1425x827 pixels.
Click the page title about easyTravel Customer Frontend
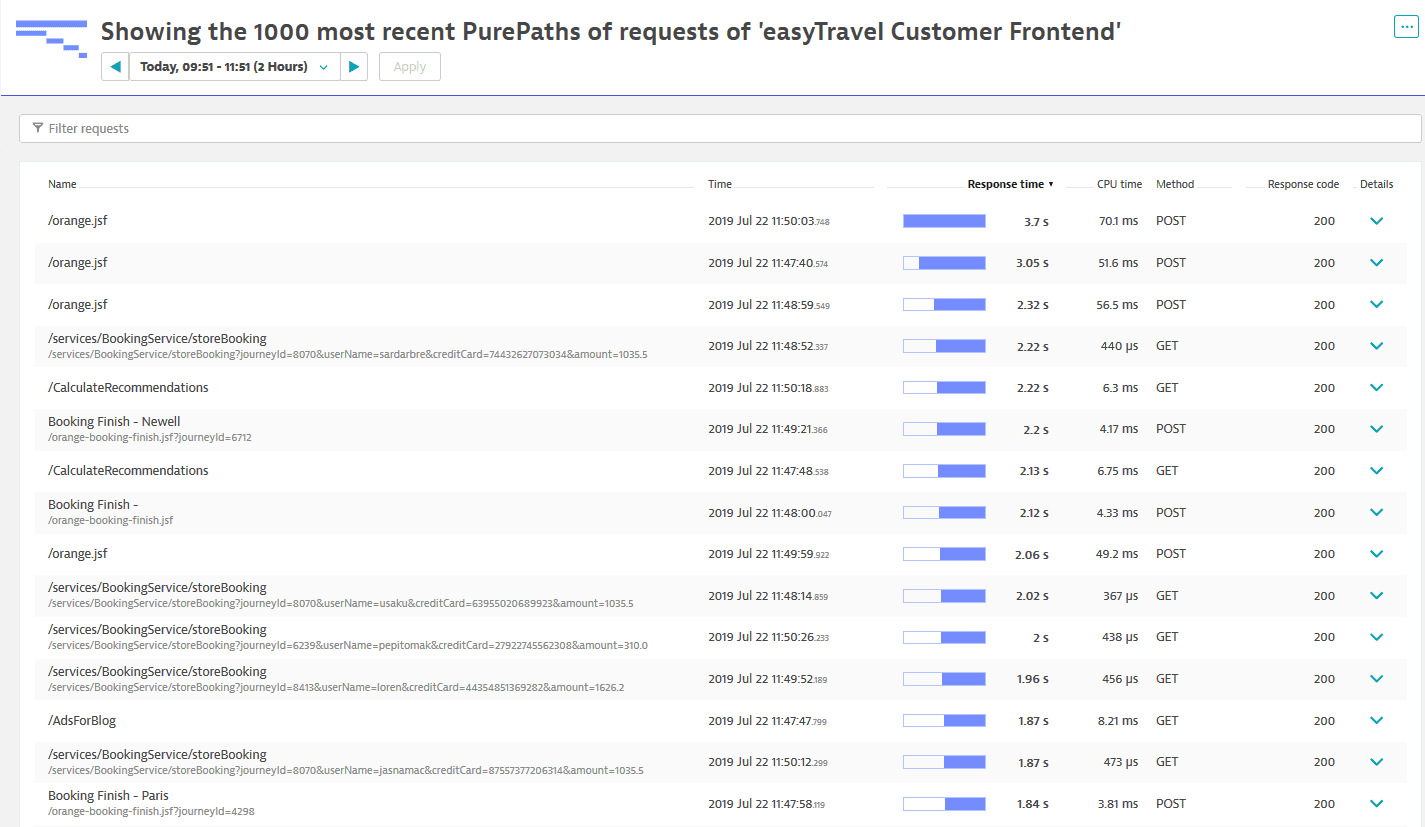click(611, 32)
